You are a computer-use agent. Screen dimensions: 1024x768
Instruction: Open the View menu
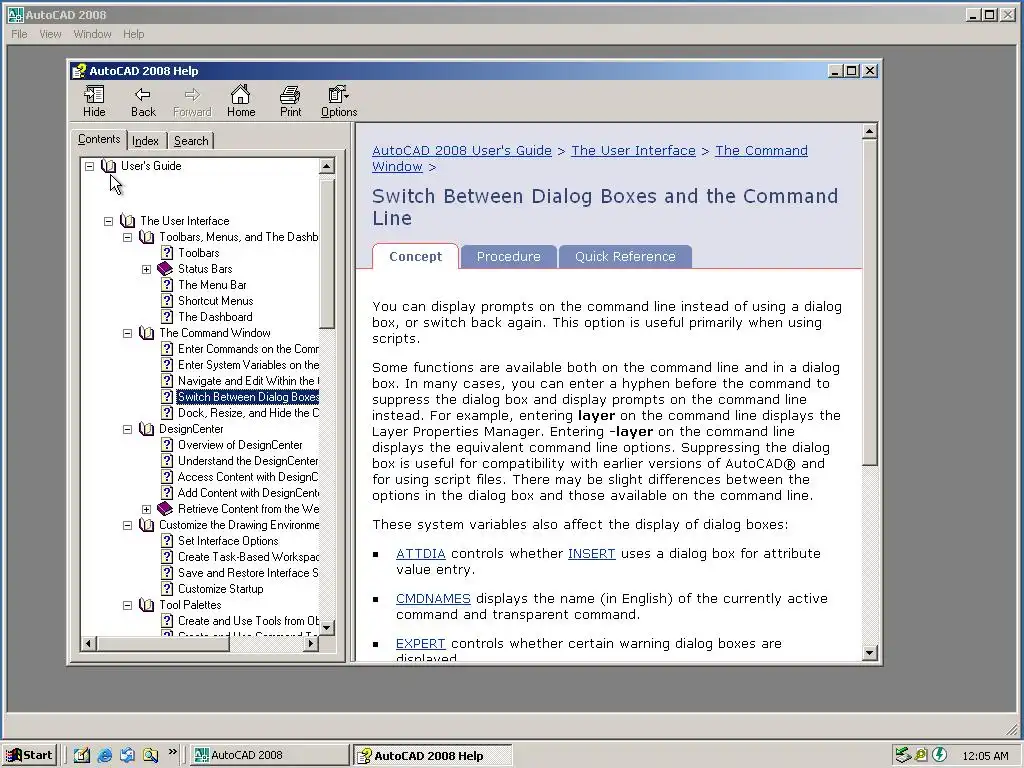(50, 34)
